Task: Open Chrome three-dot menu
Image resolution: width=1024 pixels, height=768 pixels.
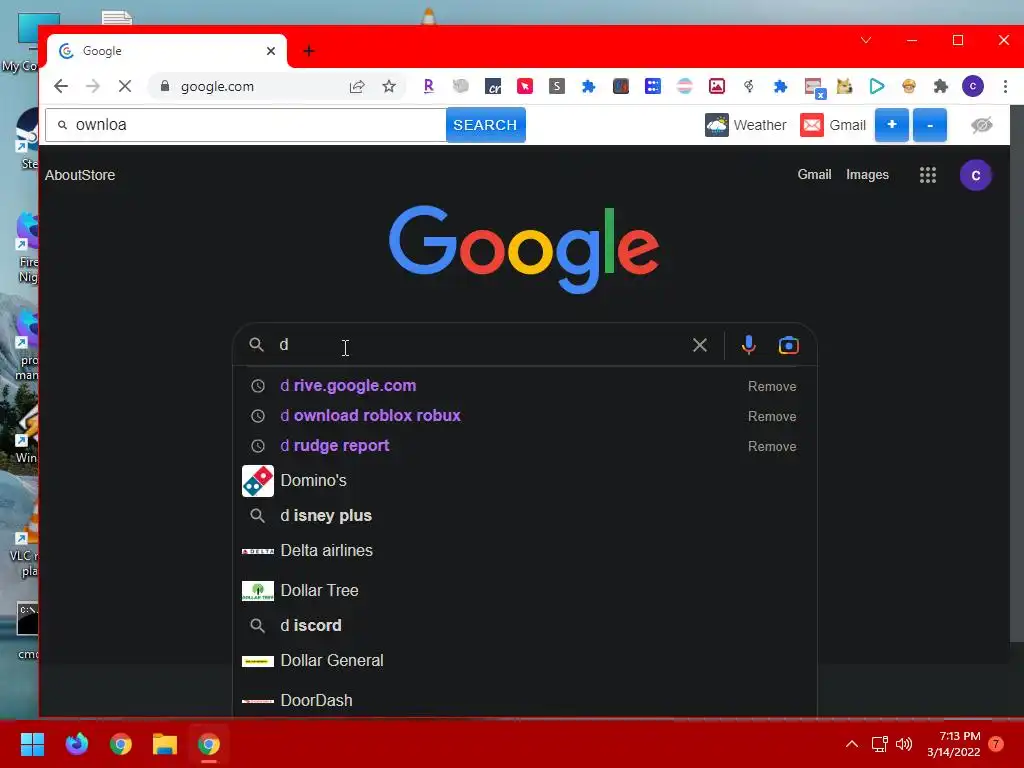Action: (x=1005, y=86)
